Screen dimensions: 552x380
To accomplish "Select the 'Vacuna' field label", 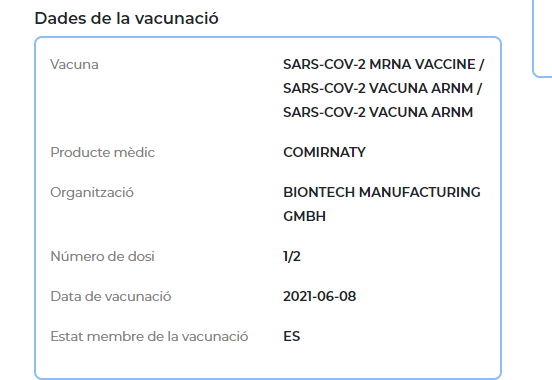I will pos(74,64).
